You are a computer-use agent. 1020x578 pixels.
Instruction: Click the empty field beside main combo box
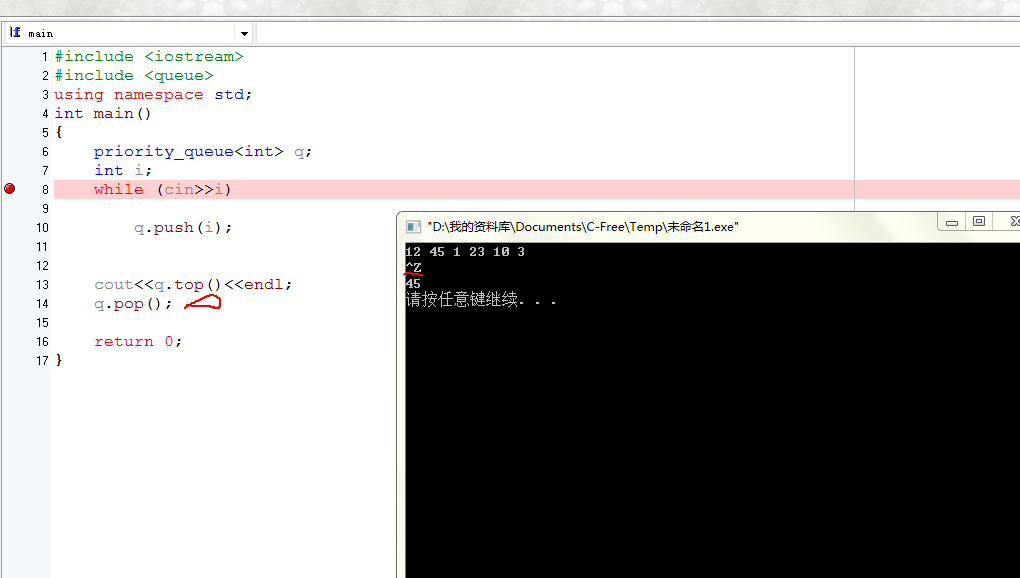pos(638,33)
